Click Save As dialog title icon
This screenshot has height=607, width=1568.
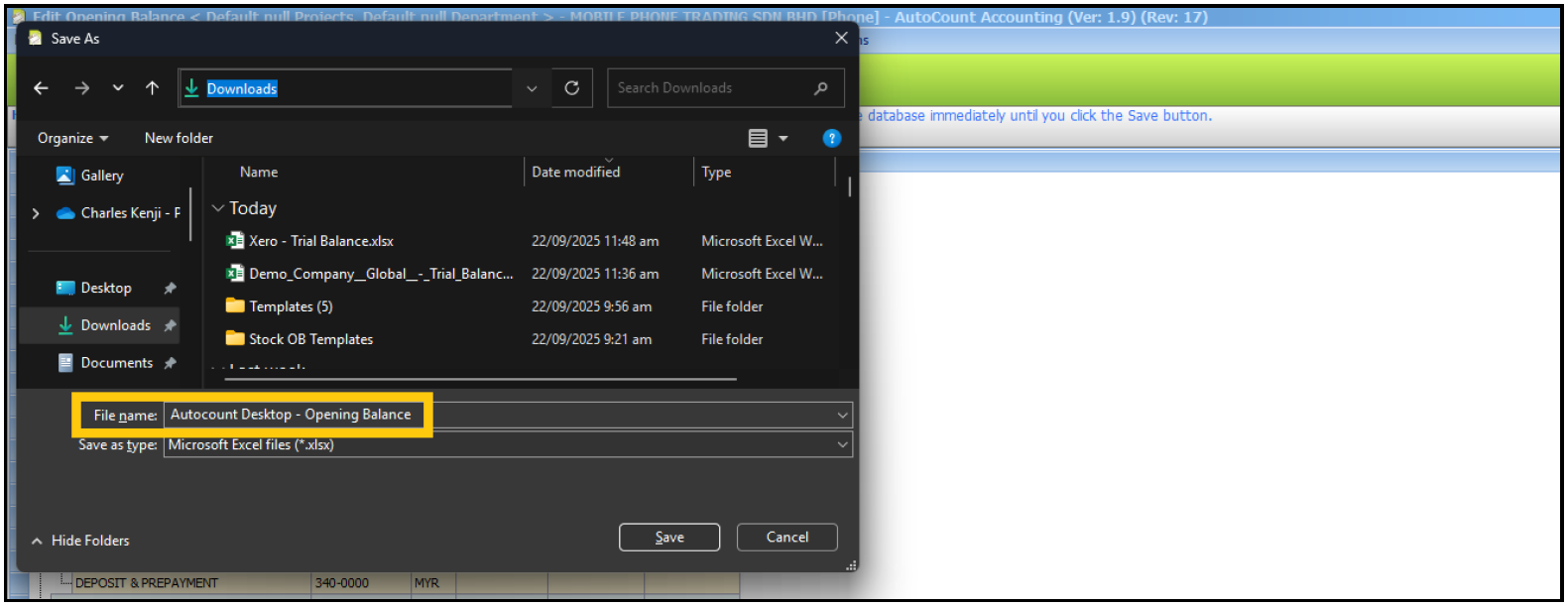click(35, 38)
